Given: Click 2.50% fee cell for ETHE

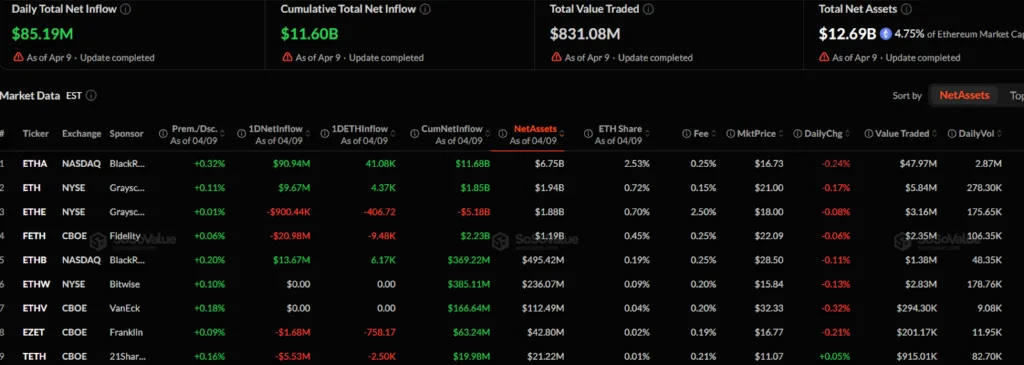Looking at the screenshot, I should click(703, 212).
